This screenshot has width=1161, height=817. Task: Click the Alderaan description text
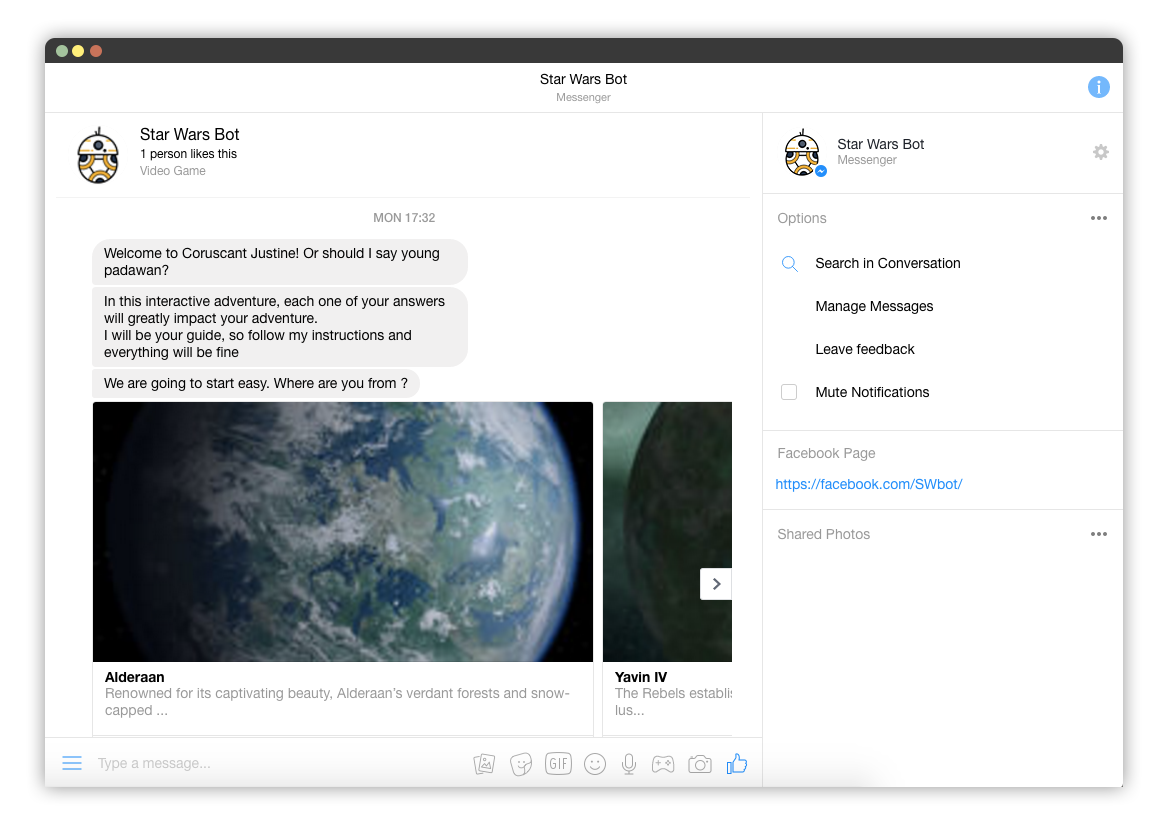[x=337, y=701]
